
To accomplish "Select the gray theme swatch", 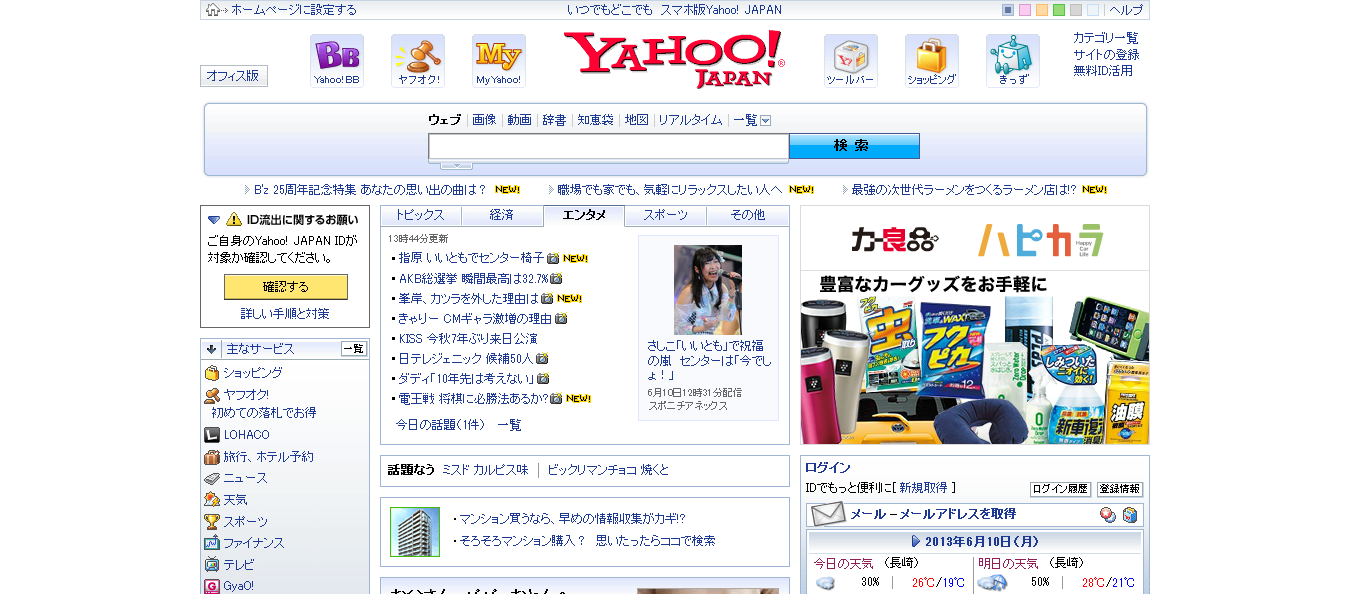I will click(1076, 10).
